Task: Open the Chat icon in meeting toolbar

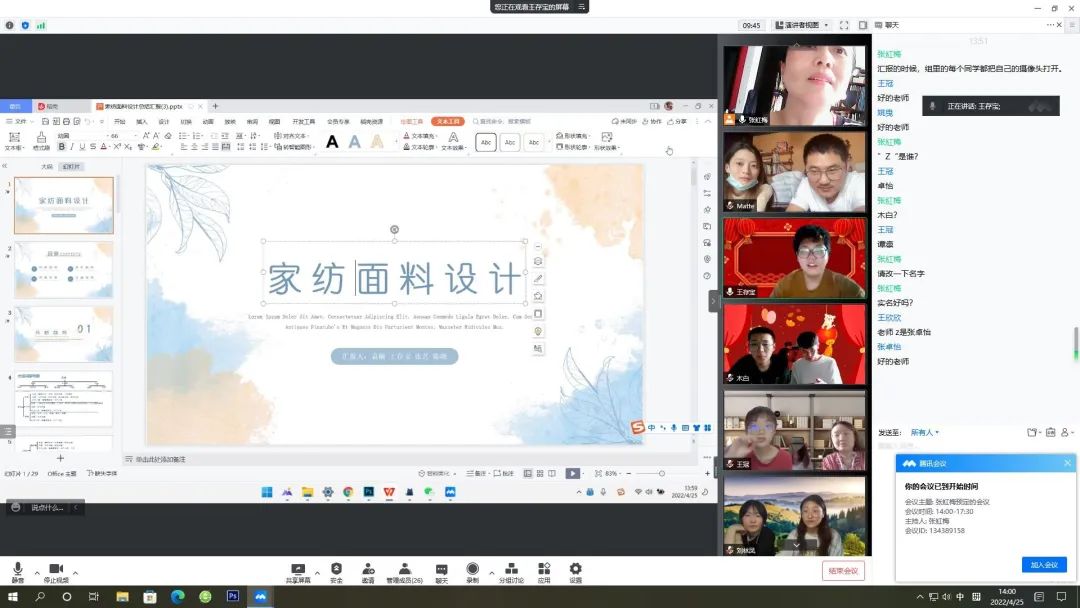Action: point(442,572)
